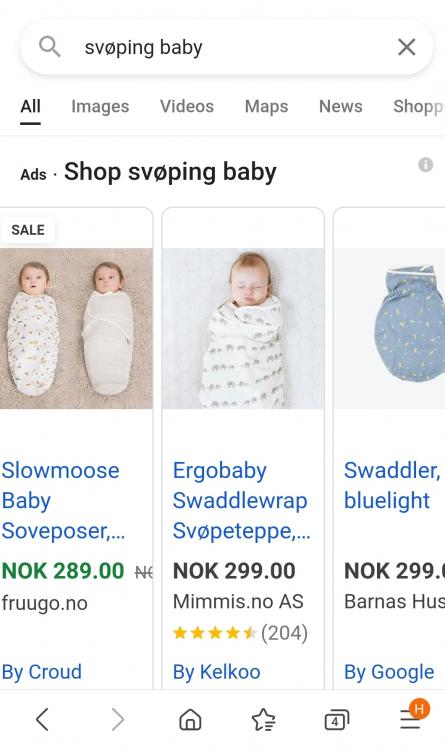Show open tabs counter icon
Image resolution: width=445 pixels, height=750 pixels.
click(x=336, y=719)
